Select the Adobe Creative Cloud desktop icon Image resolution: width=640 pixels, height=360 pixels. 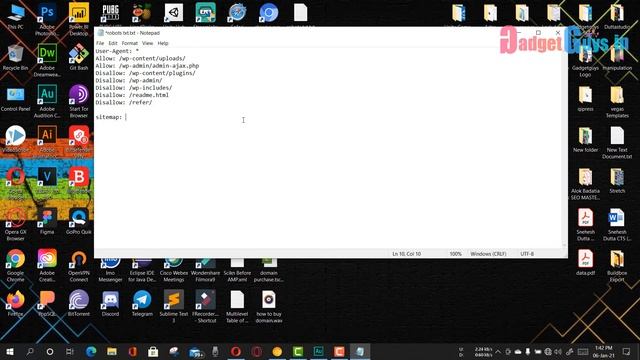(x=47, y=265)
